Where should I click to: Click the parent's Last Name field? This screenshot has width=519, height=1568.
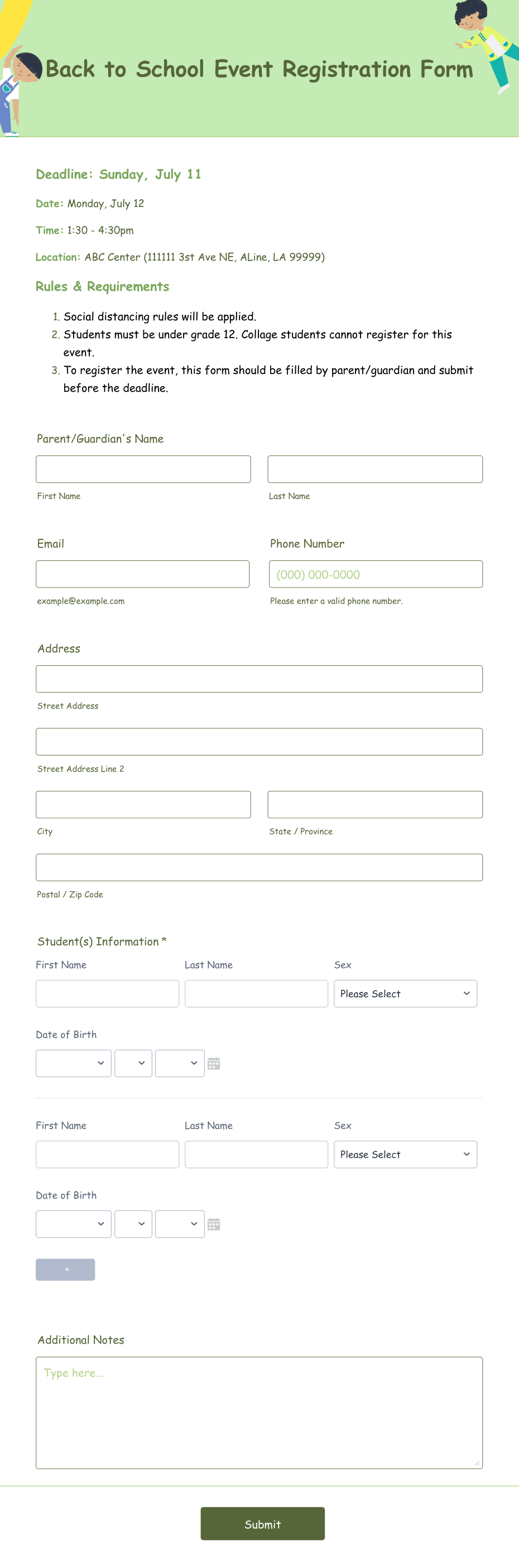click(x=375, y=469)
